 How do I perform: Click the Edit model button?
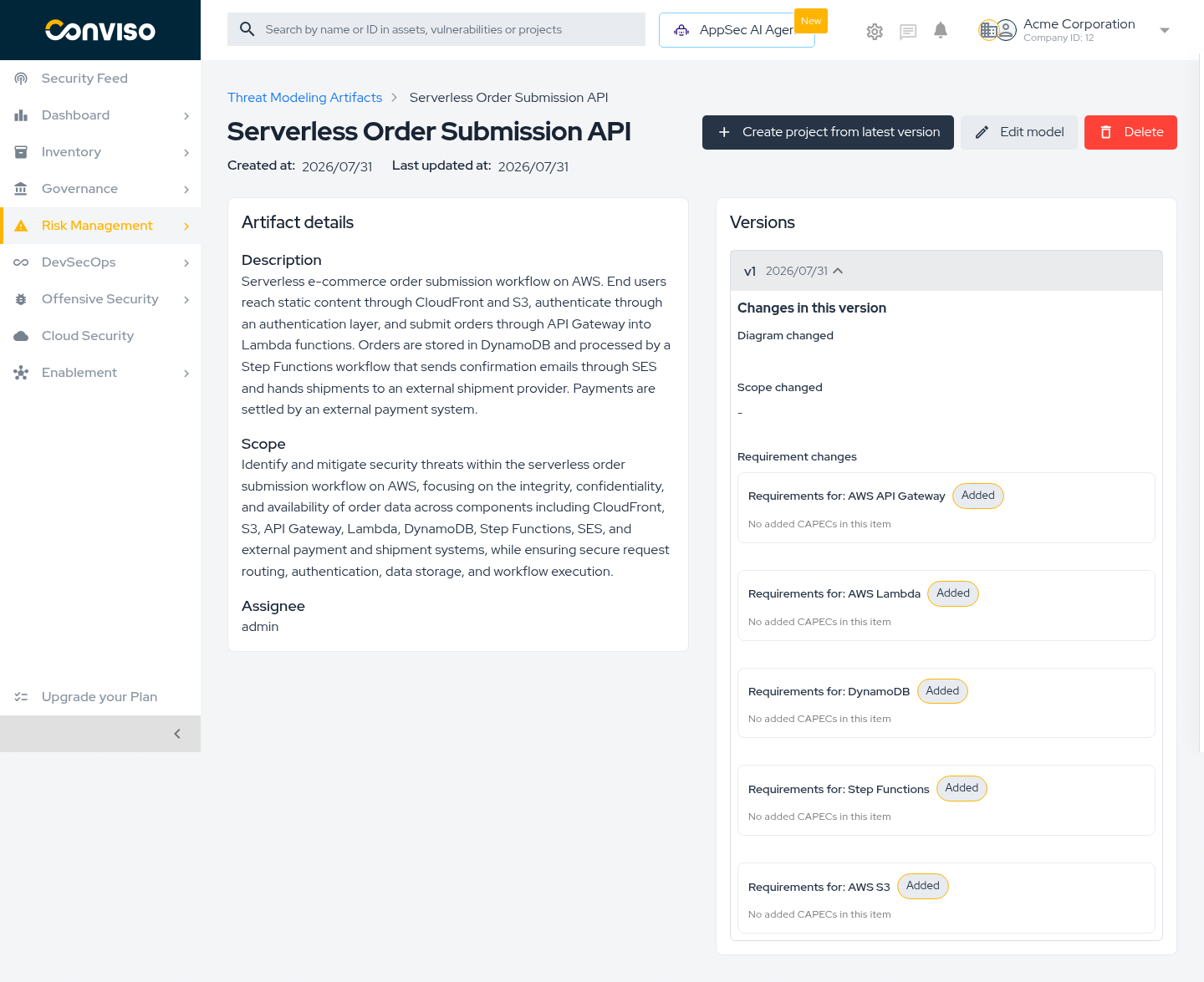(x=1019, y=132)
